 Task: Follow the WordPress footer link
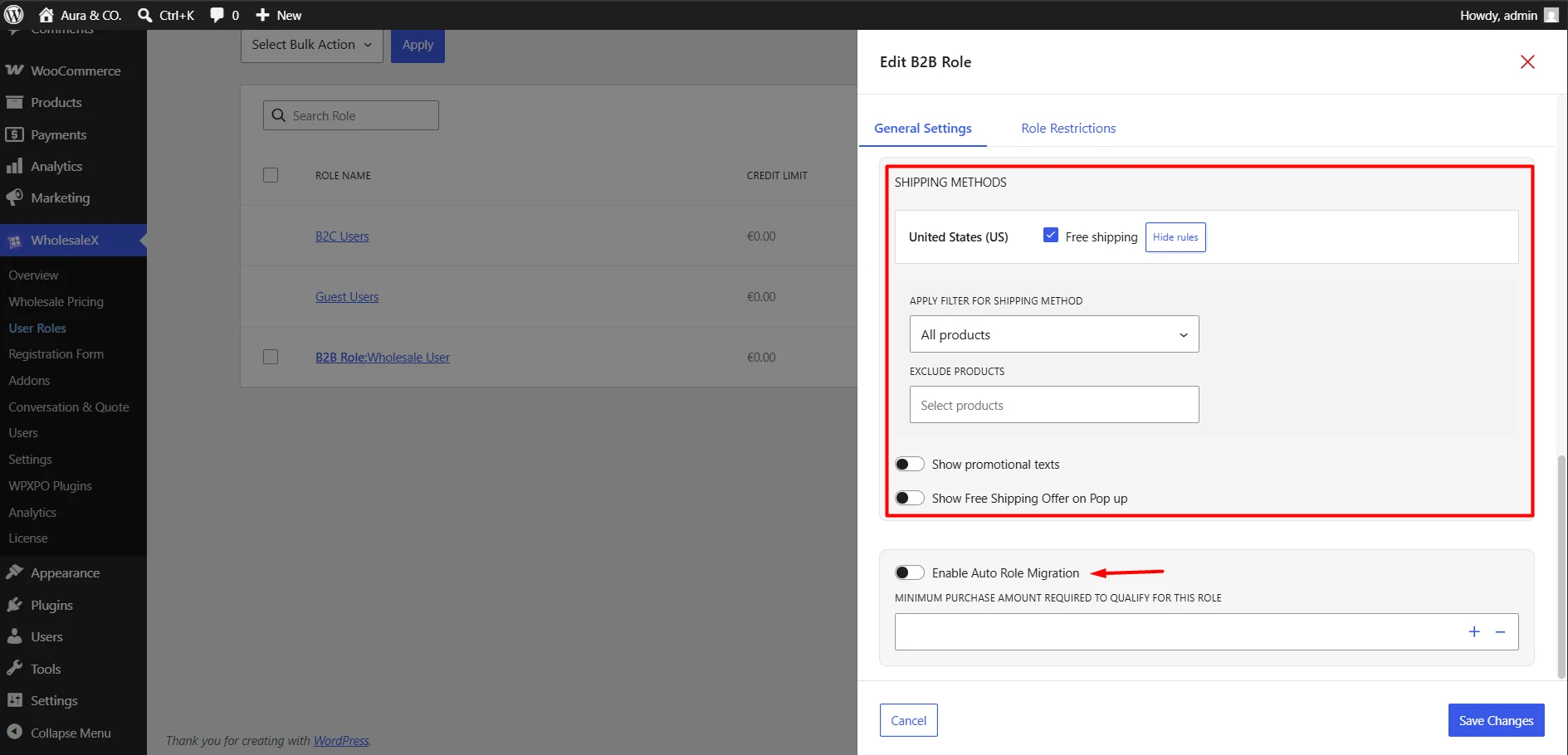coord(341,741)
